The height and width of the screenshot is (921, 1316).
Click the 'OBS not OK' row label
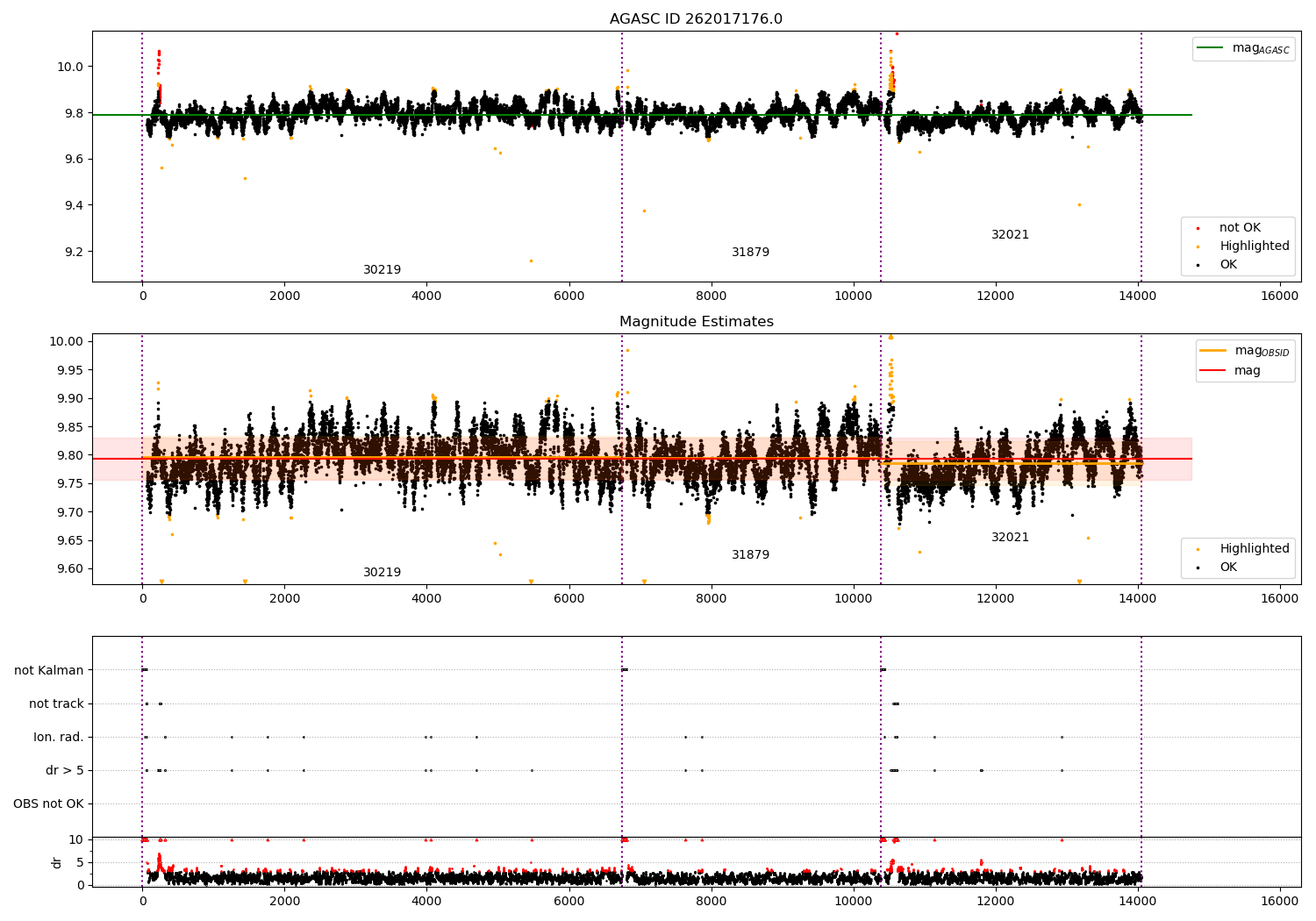coord(48,803)
